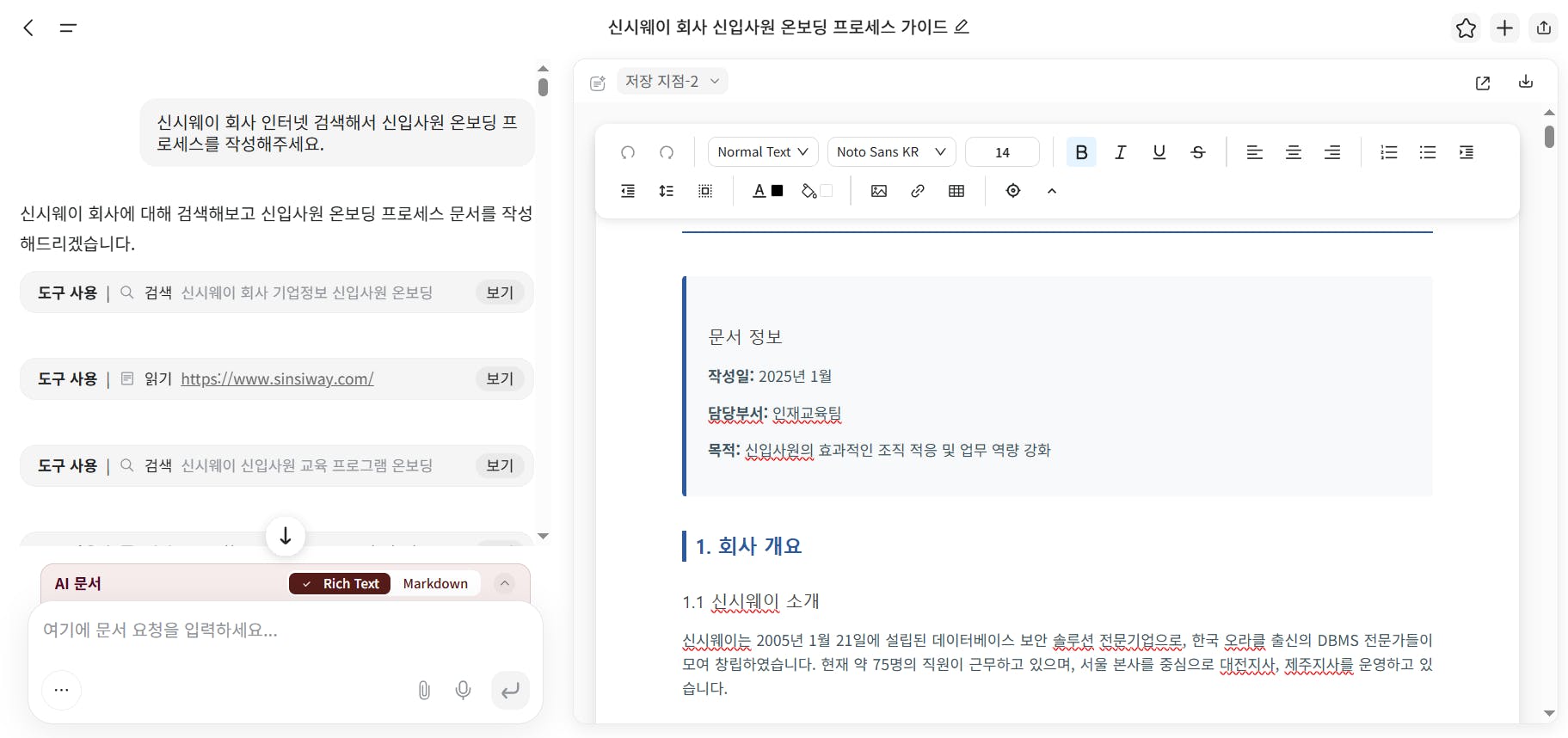
Task: Open document in new window icon
Action: (1483, 83)
